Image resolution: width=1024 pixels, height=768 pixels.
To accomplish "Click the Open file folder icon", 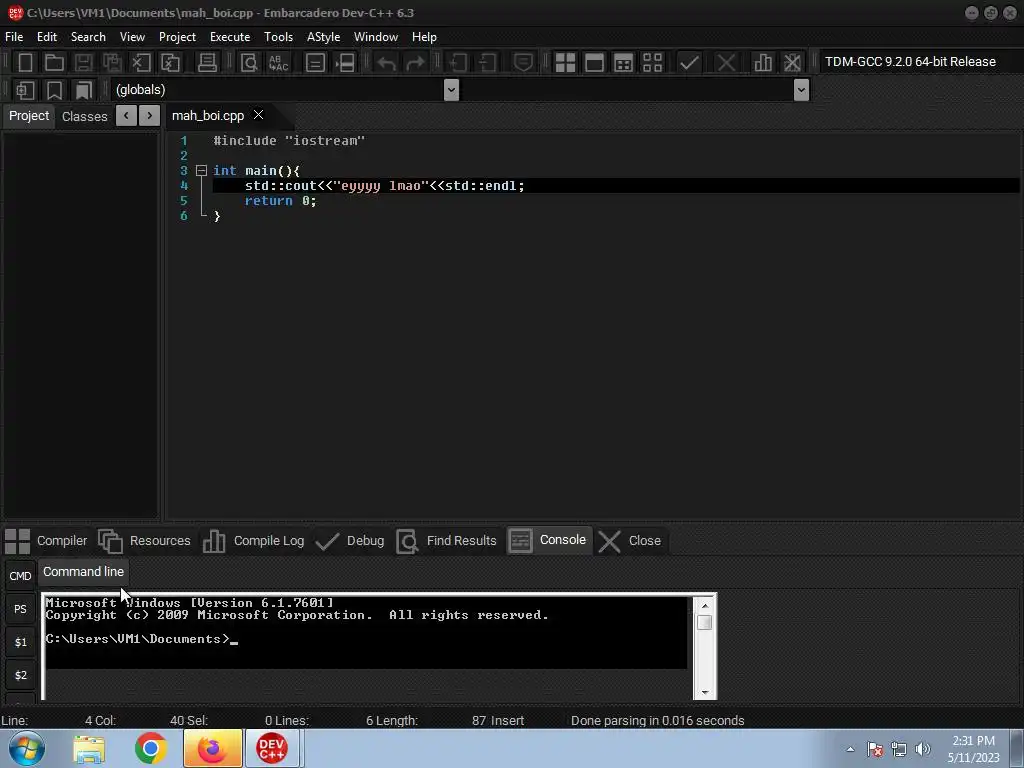I will tap(54, 63).
